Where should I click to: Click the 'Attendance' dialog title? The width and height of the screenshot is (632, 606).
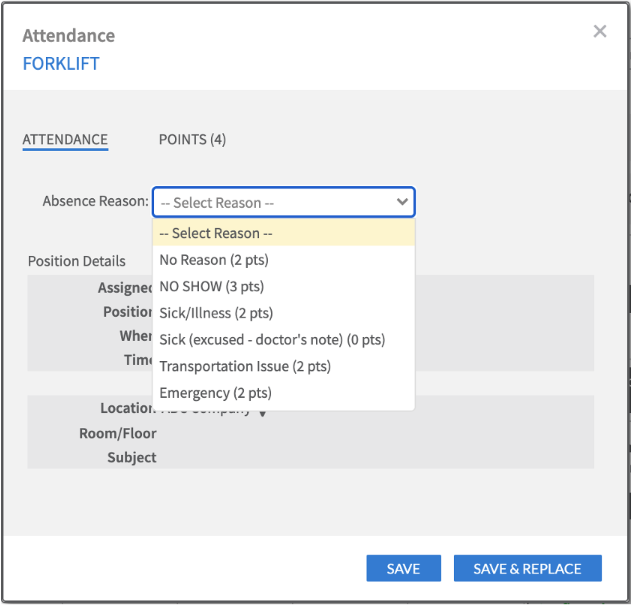[69, 35]
